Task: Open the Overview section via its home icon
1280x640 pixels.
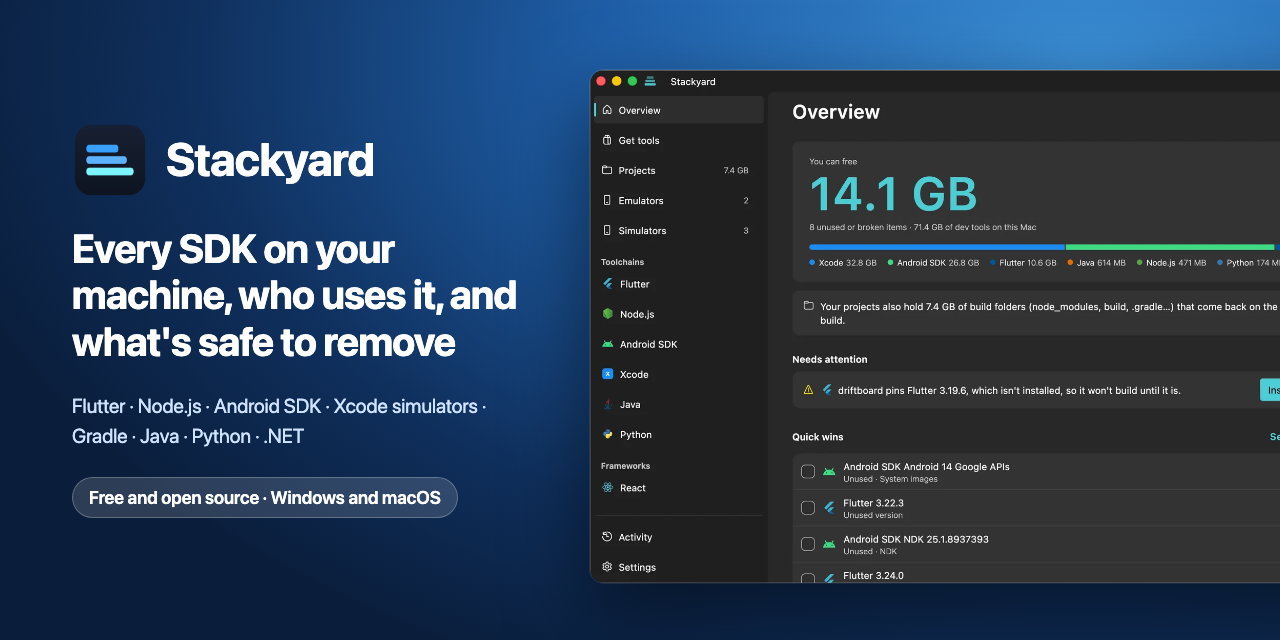Action: 607,110
